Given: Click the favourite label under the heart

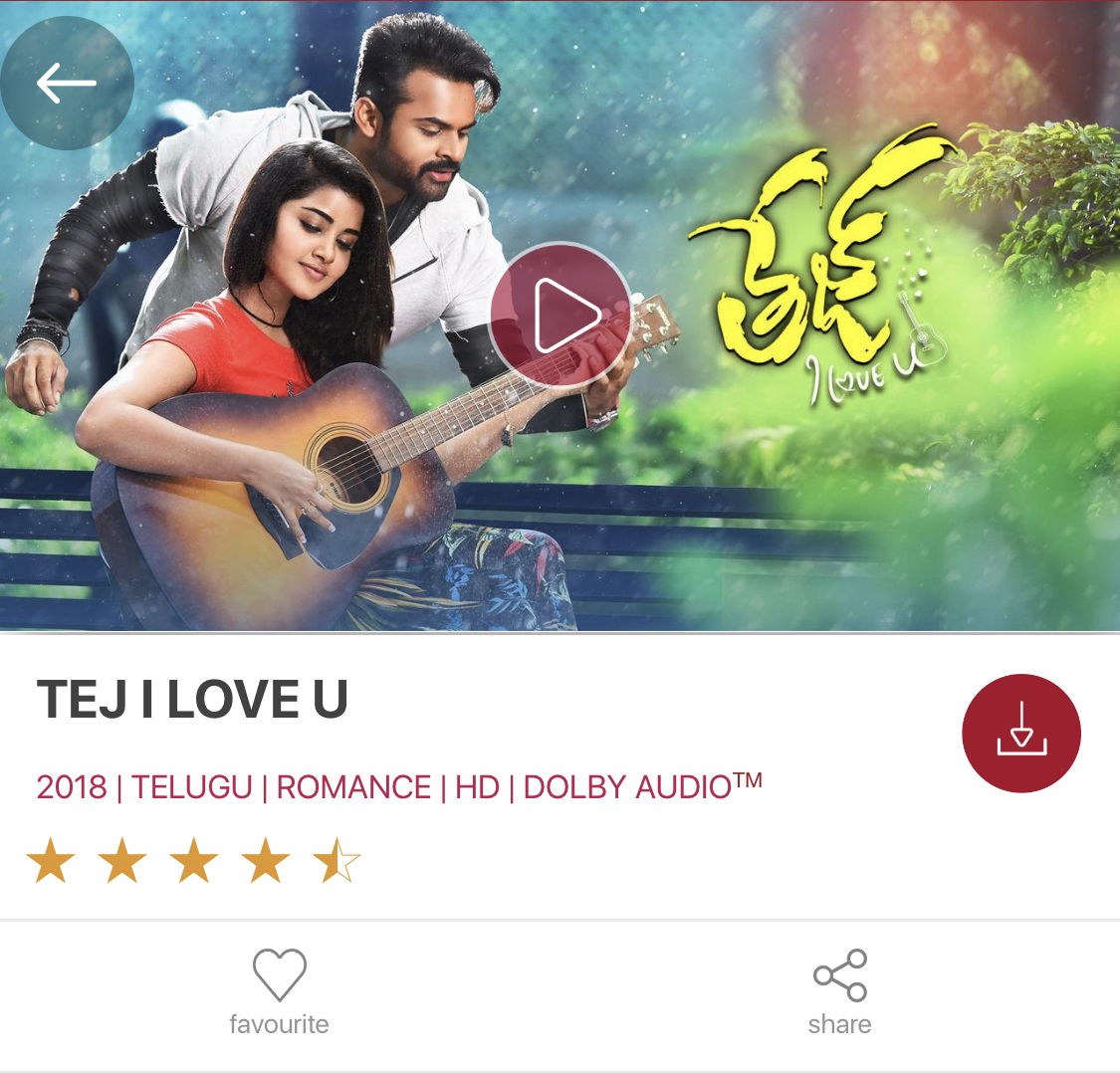Looking at the screenshot, I should pos(280,1024).
